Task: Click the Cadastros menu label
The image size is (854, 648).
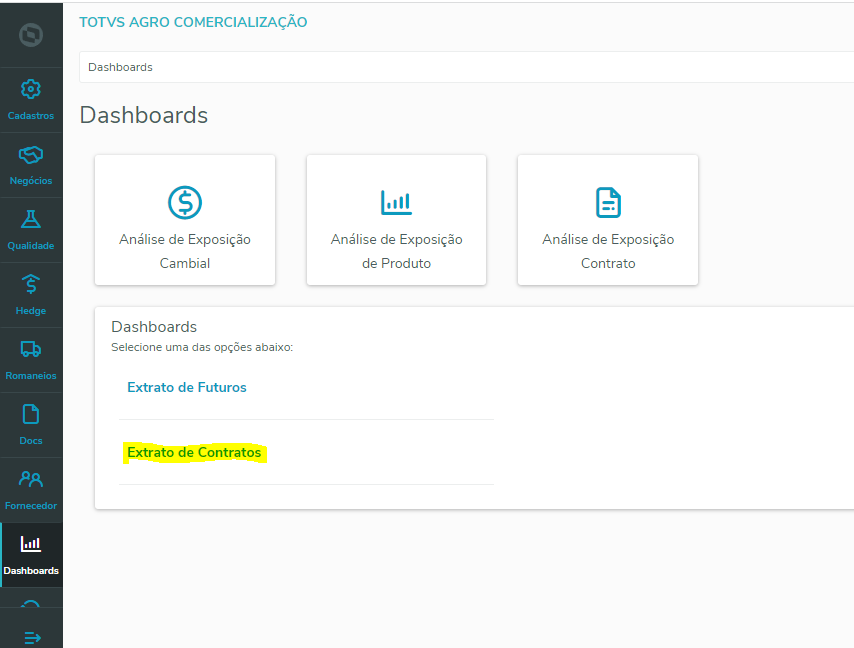Action: [x=31, y=115]
